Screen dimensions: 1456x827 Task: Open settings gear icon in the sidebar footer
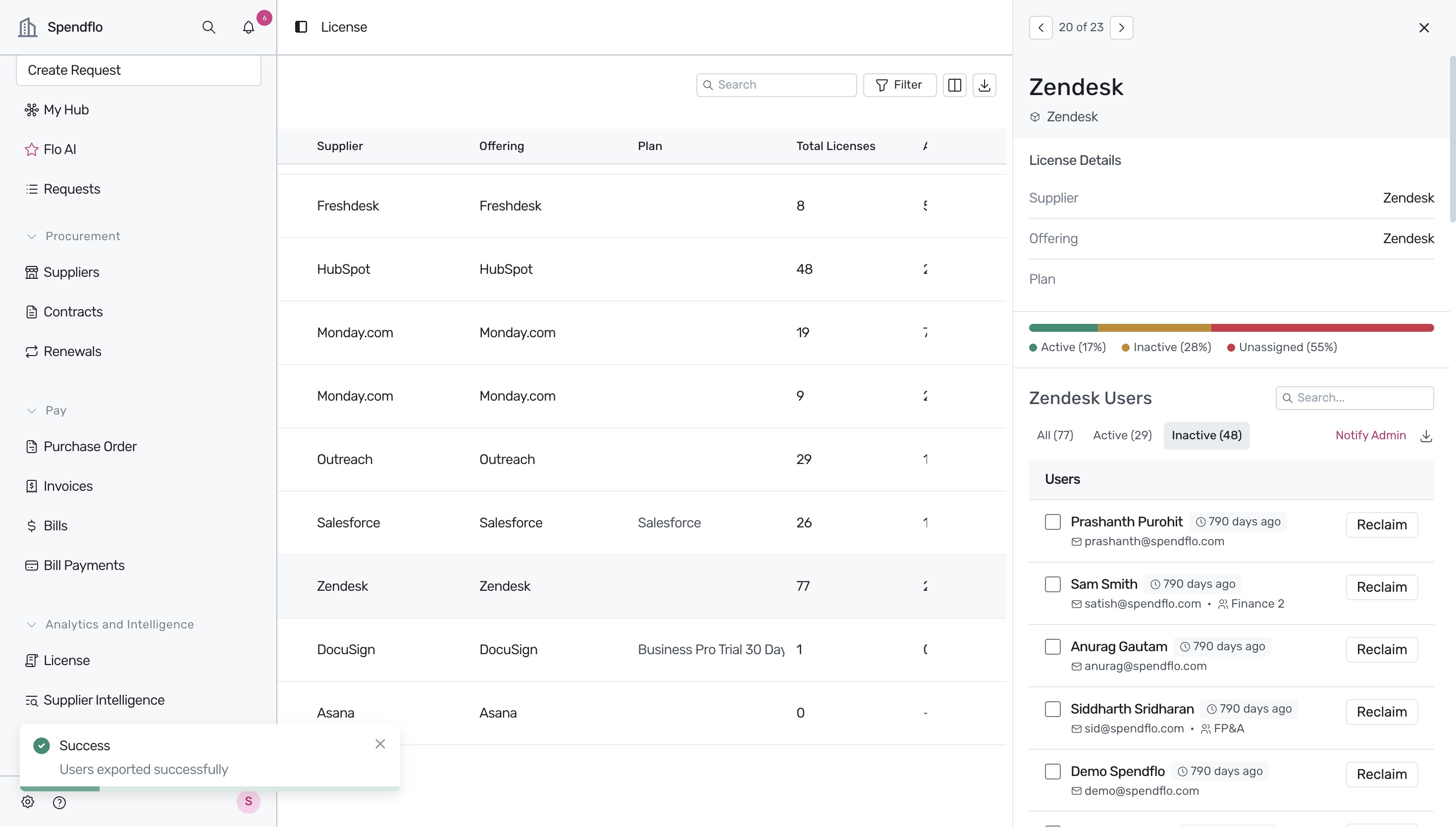click(28, 801)
